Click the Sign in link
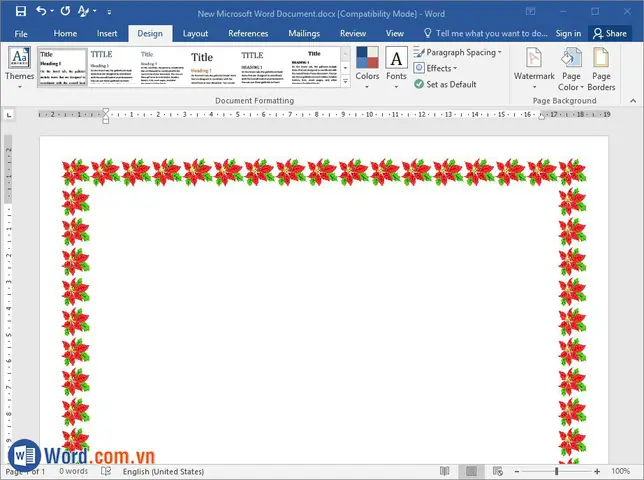 pyautogui.click(x=568, y=34)
